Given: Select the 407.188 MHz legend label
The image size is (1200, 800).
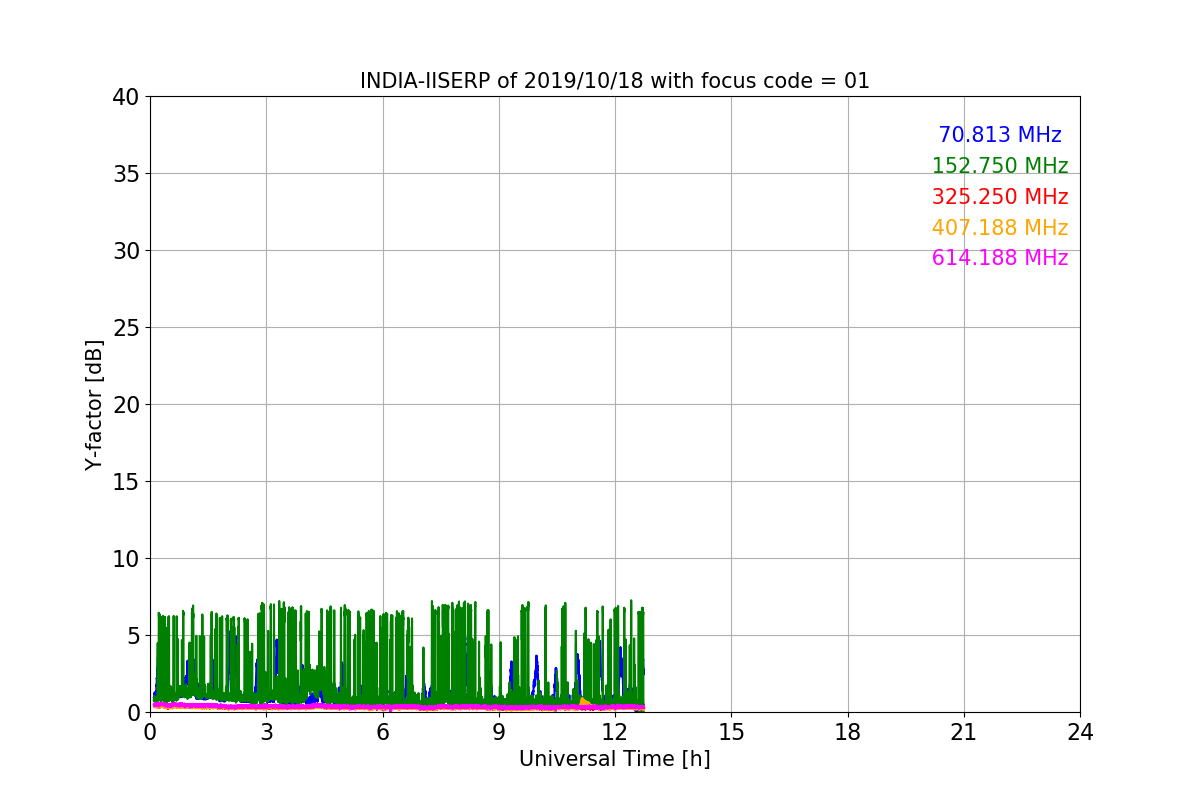Looking at the screenshot, I should pos(1000,228).
